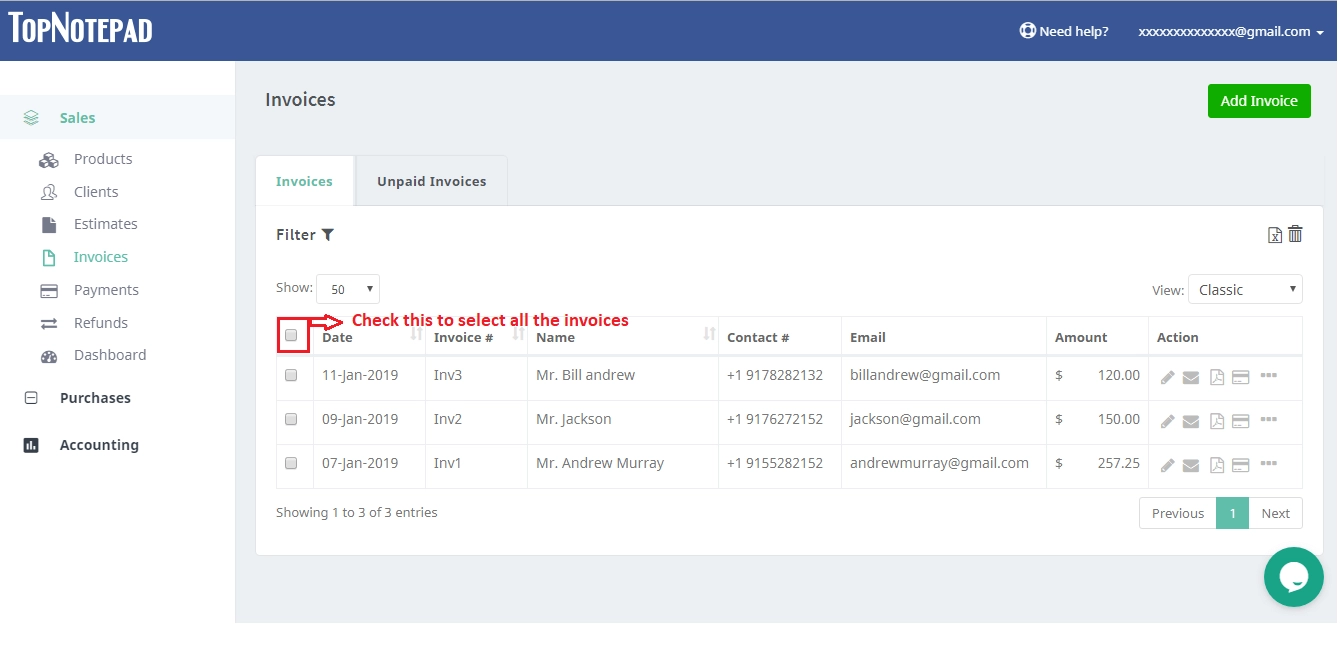Sort the table by the Date column
Viewport: 1340px width, 660px height.
(336, 337)
